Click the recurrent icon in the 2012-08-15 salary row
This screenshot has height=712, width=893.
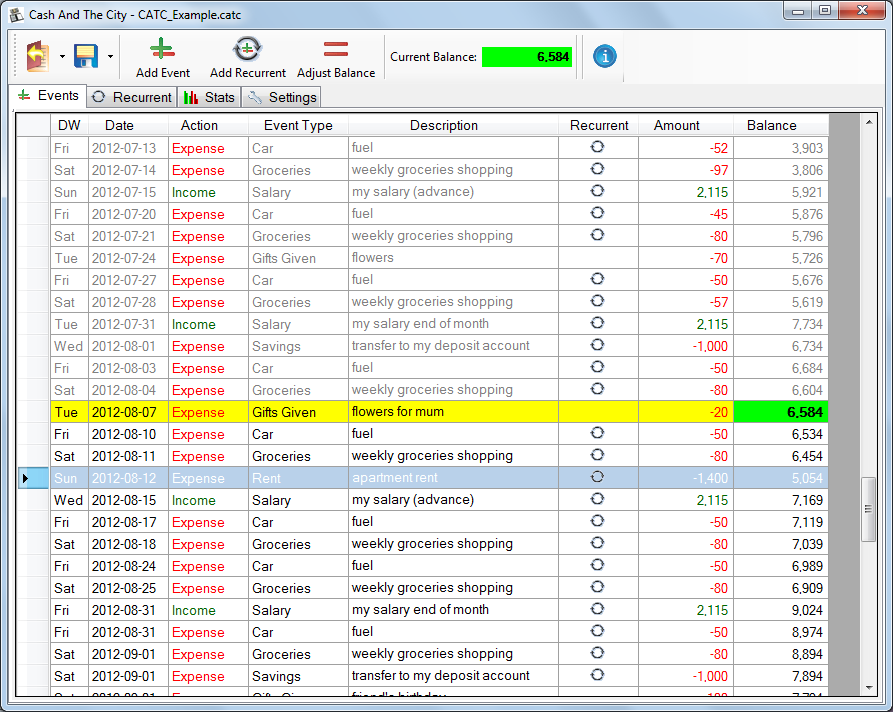597,499
